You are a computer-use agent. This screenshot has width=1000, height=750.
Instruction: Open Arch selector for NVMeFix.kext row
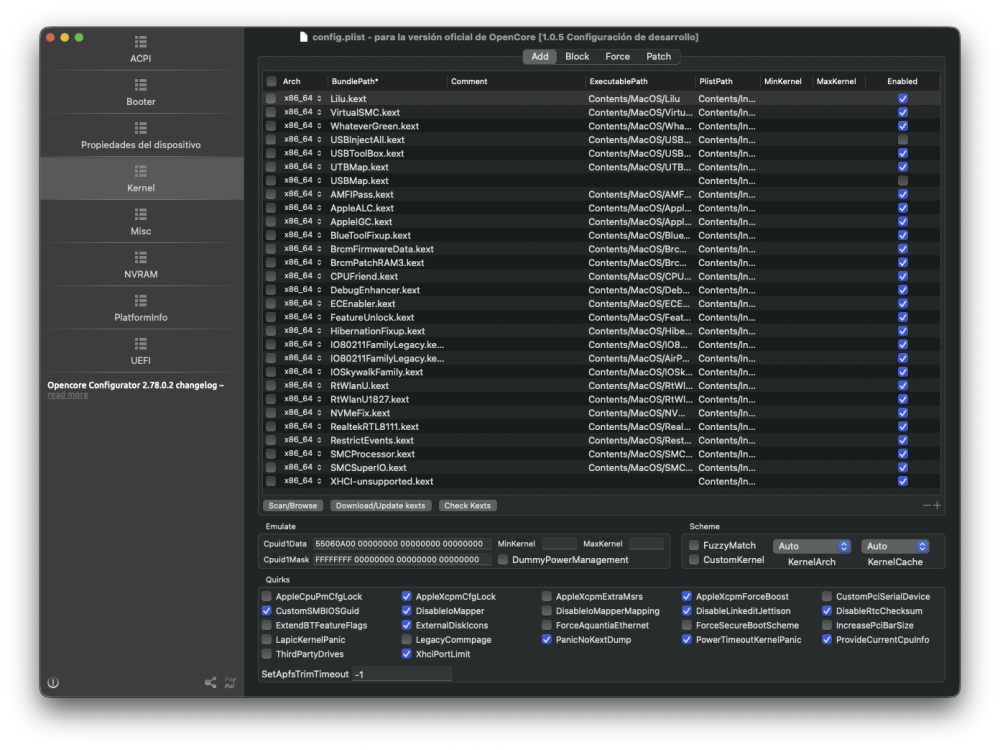click(303, 413)
